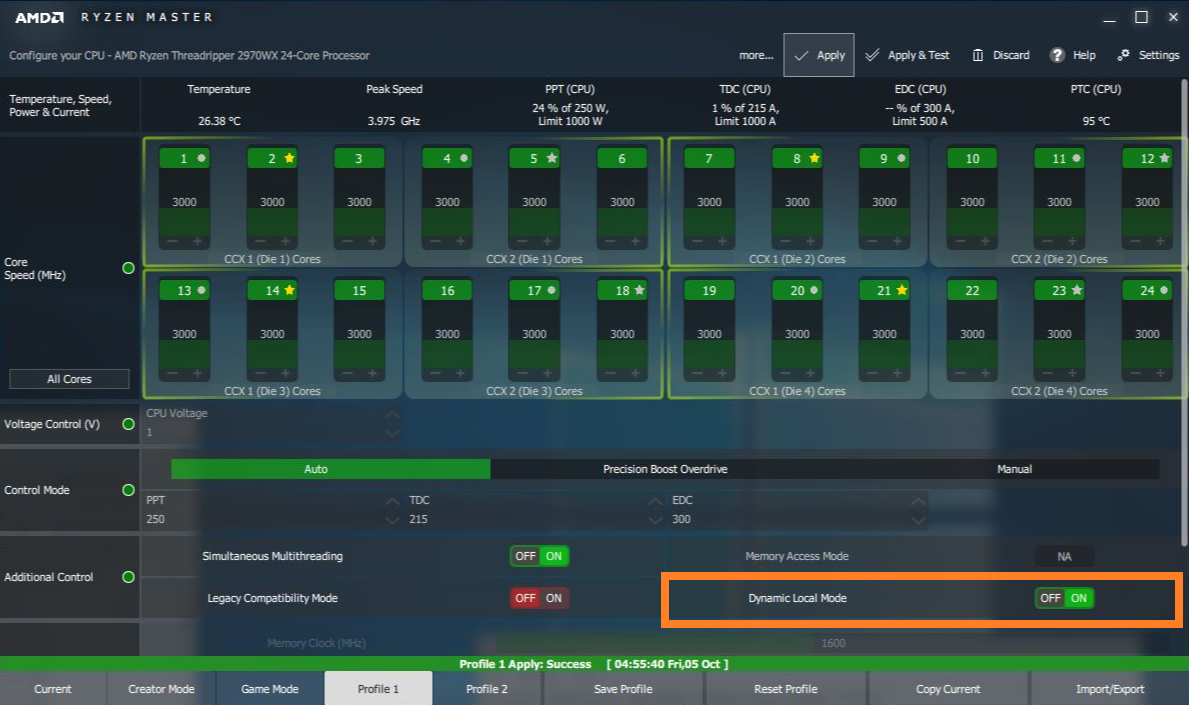
Task: Select Precision Boost Overdrive control mode
Action: (665, 469)
